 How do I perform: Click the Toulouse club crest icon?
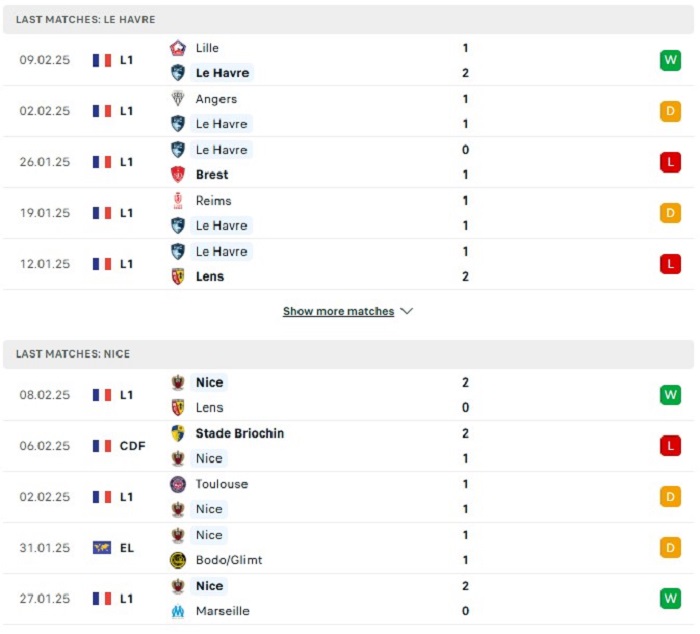pos(178,484)
